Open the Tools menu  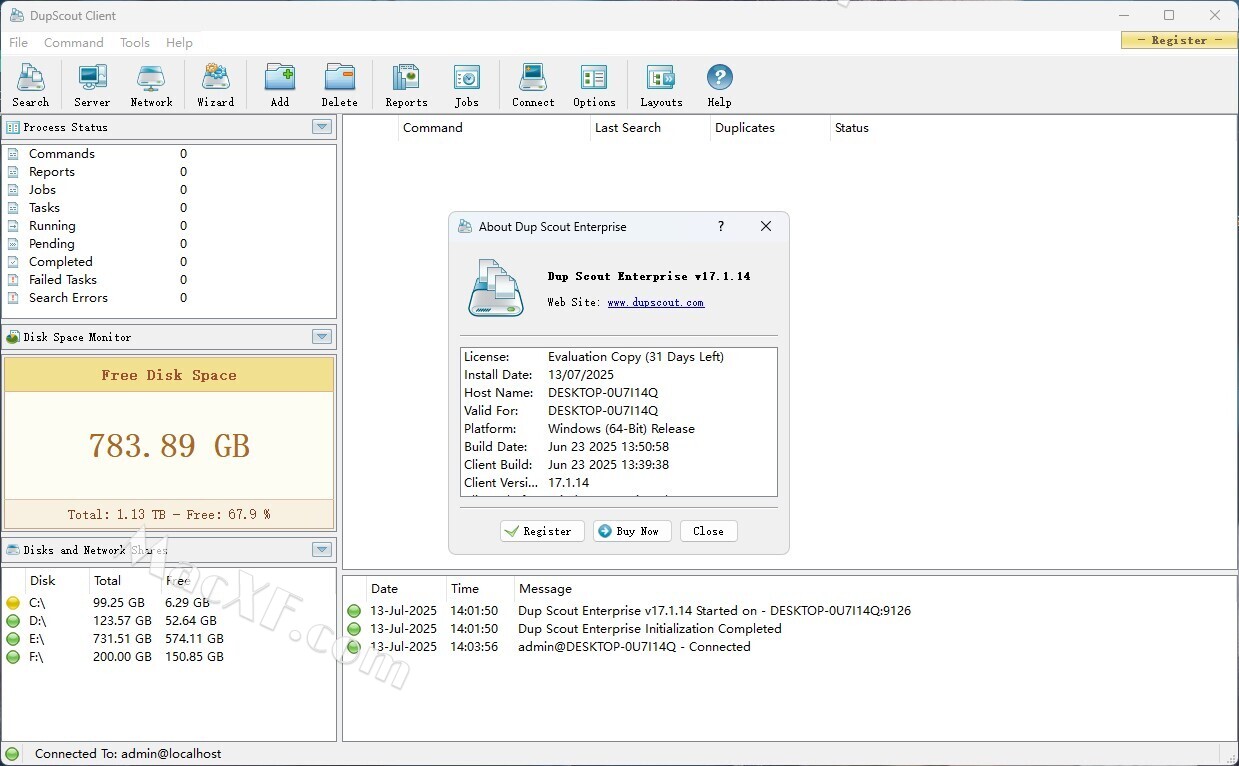[135, 43]
